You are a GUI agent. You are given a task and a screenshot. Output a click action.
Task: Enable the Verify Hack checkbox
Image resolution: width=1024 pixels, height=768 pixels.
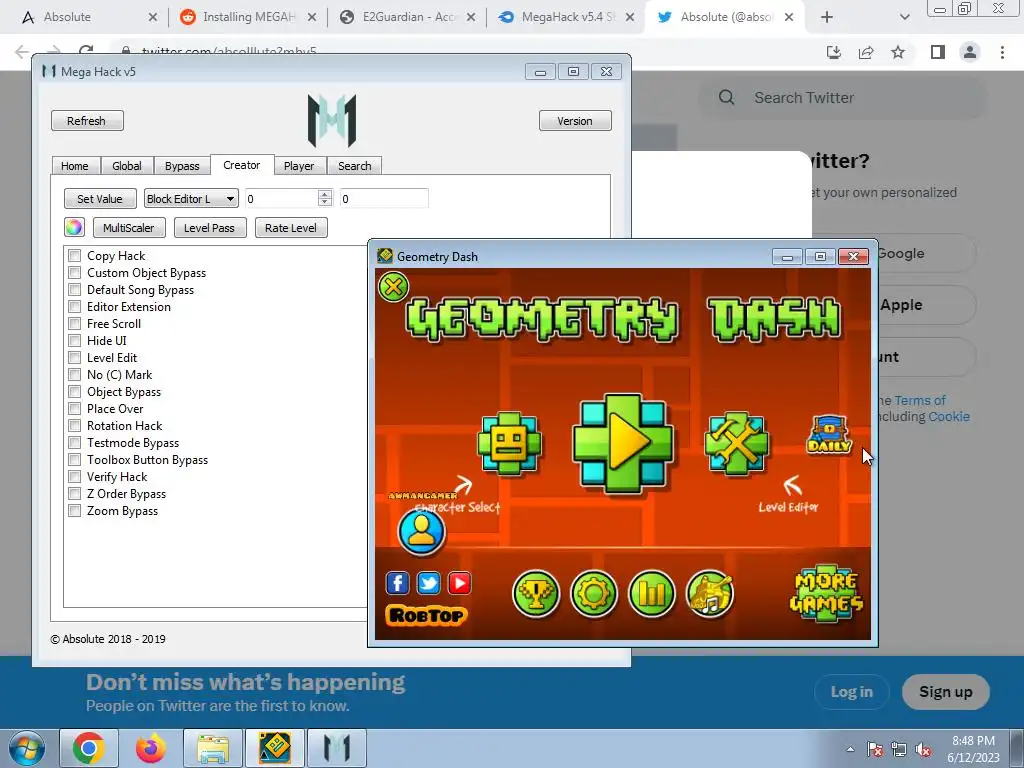(74, 476)
